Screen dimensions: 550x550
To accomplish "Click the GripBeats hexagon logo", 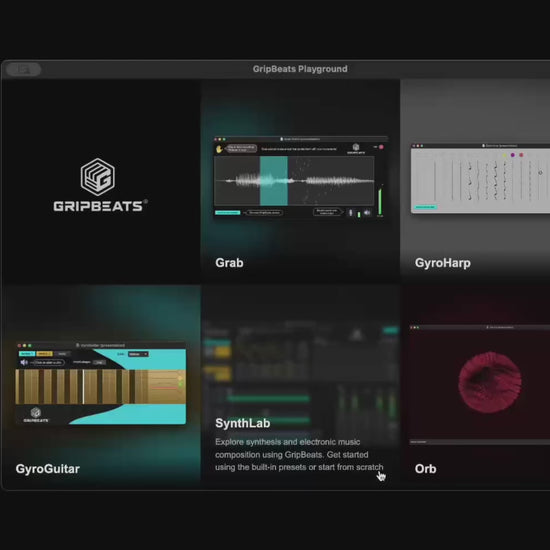I will (x=98, y=177).
